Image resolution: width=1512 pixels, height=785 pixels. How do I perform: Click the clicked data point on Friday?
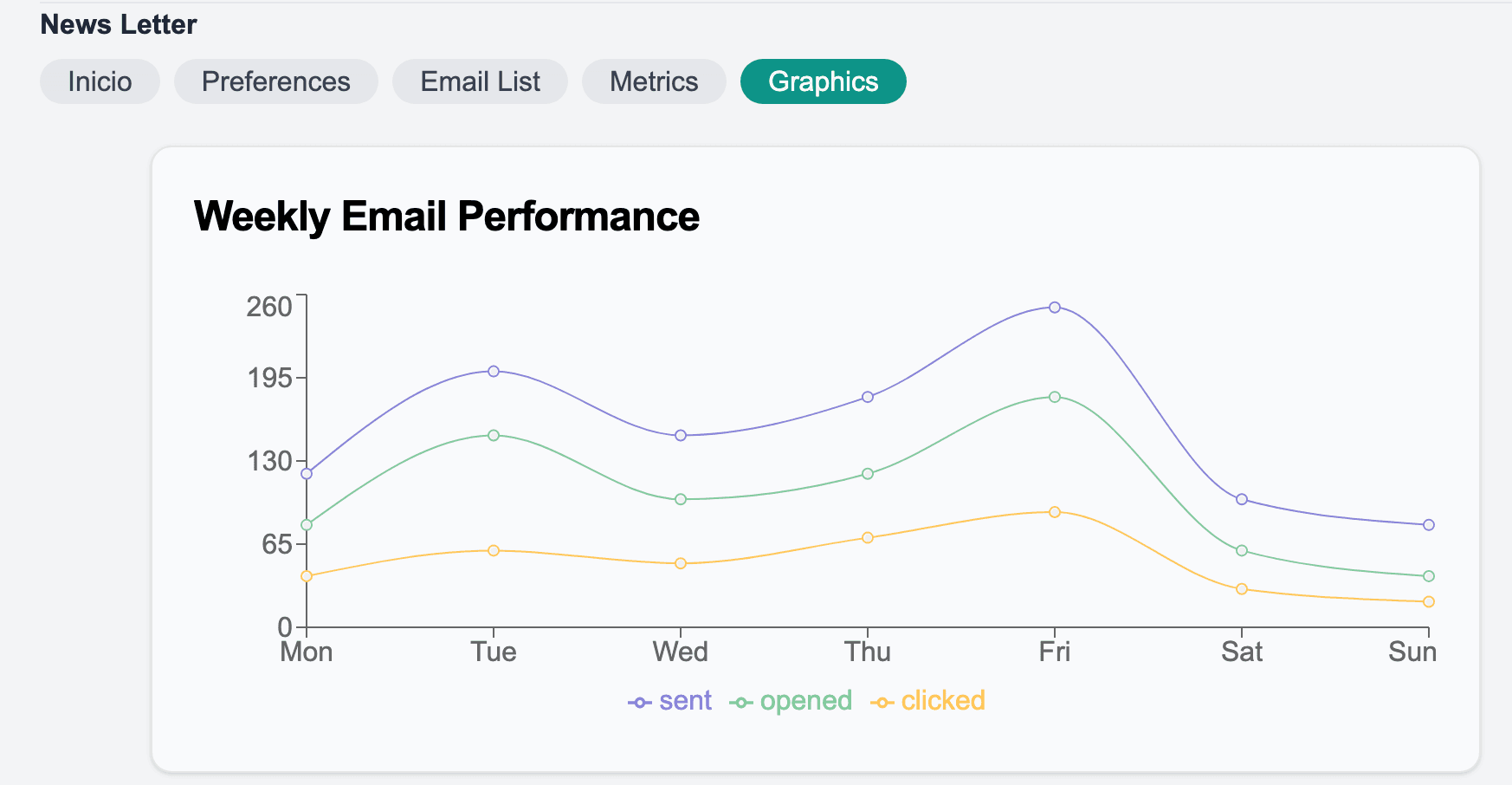coord(1055,512)
